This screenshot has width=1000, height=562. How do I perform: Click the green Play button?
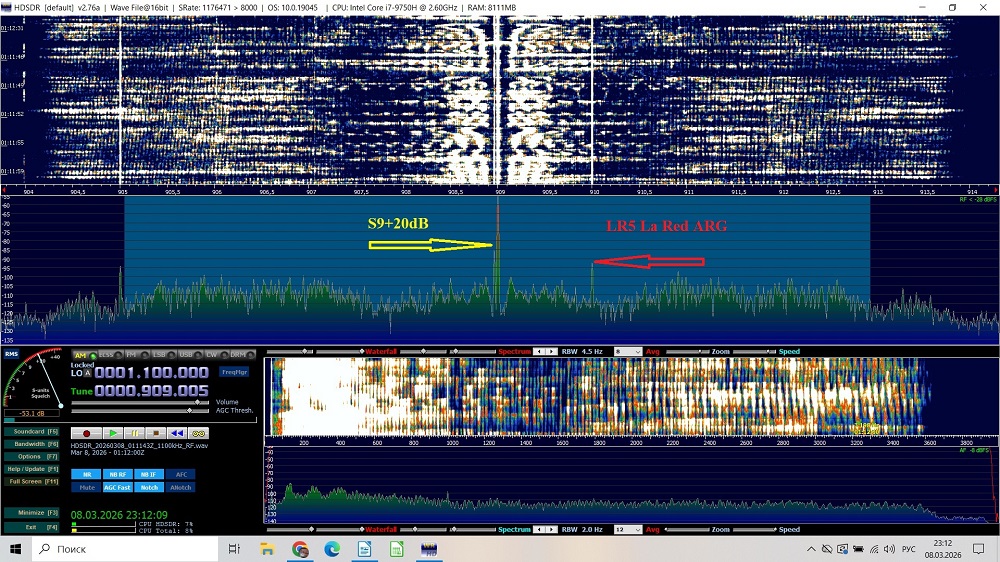pyautogui.click(x=112, y=432)
